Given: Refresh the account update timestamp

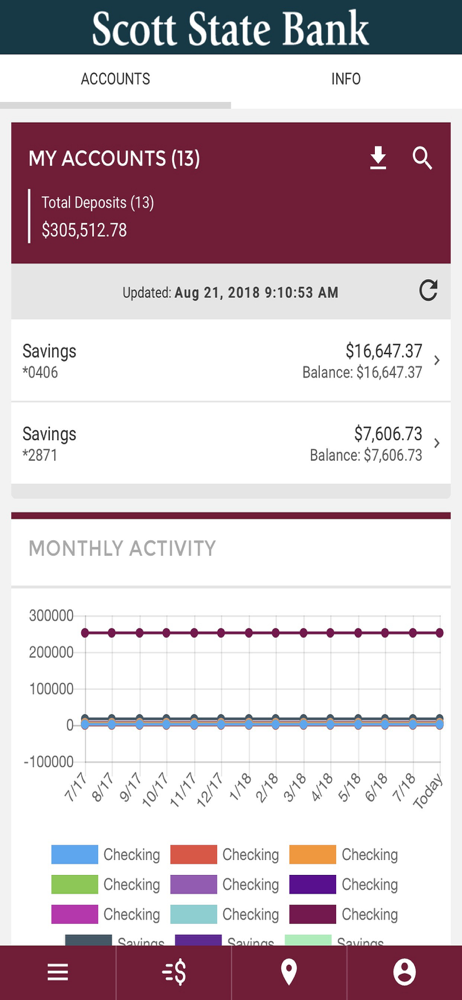Looking at the screenshot, I should (x=428, y=291).
